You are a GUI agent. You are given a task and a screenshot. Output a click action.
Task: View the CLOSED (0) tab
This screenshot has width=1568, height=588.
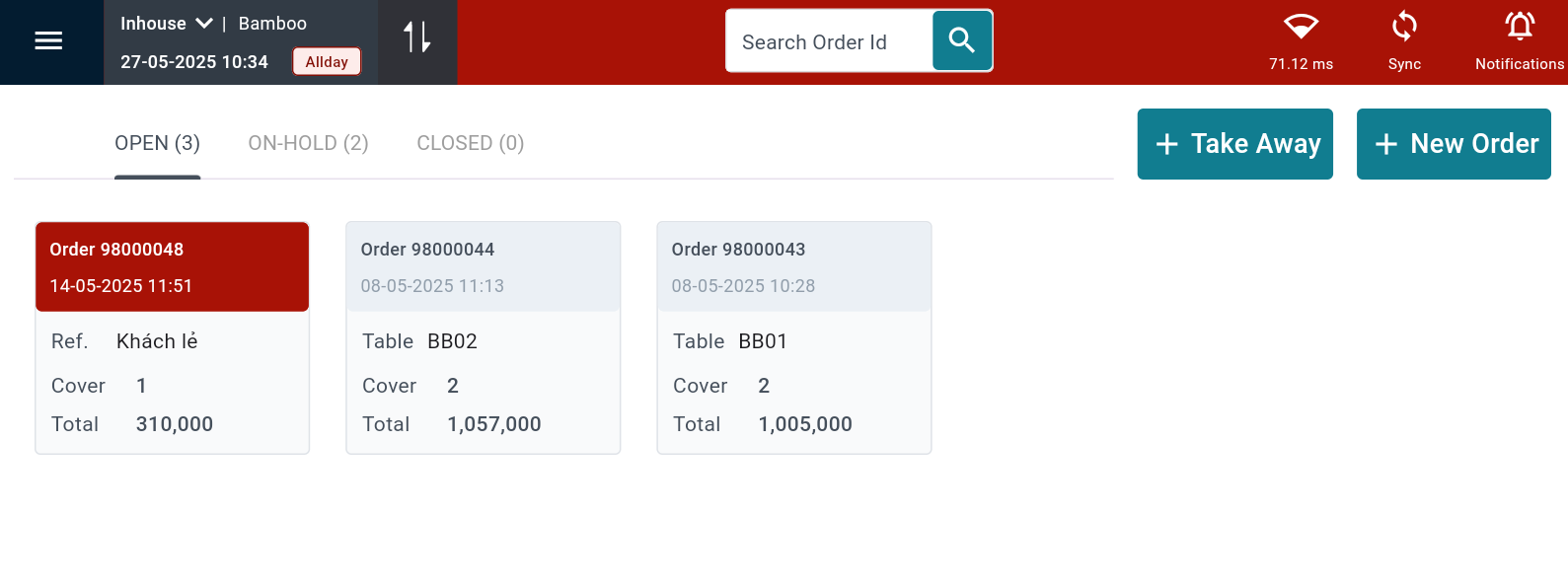470,144
